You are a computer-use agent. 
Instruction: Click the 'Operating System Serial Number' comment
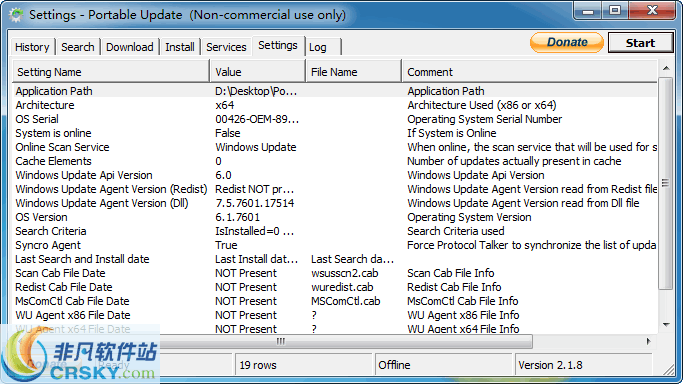pos(484,119)
